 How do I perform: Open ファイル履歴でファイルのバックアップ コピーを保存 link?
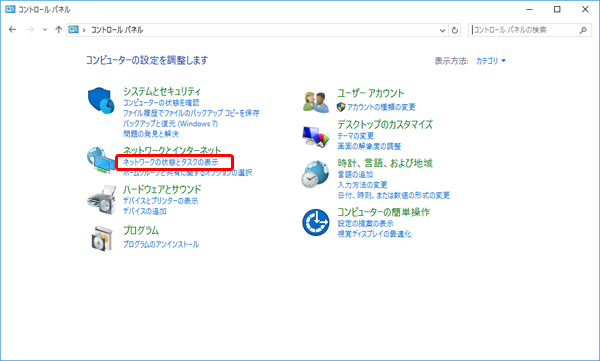(x=191, y=113)
